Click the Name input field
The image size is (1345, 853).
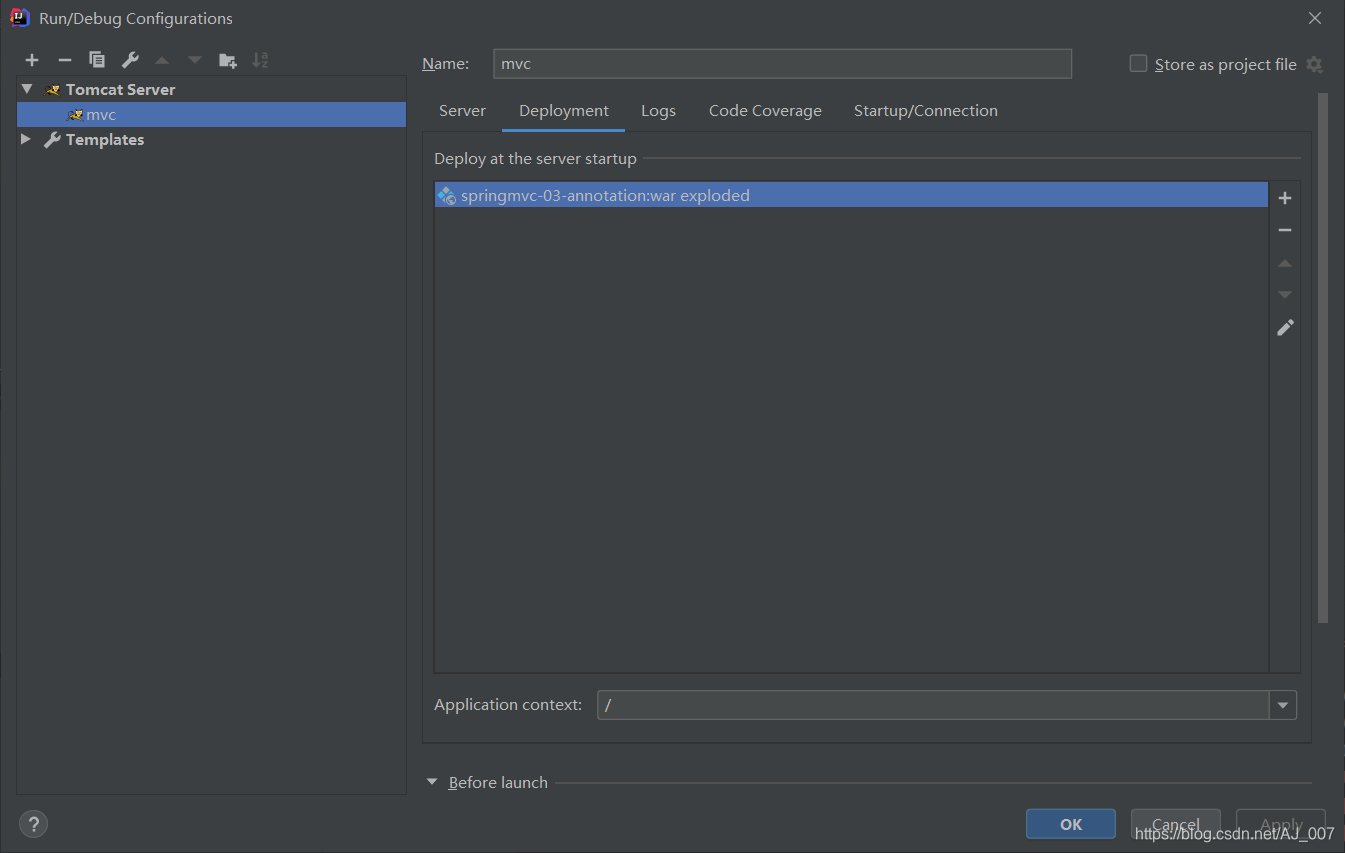pyautogui.click(x=782, y=64)
